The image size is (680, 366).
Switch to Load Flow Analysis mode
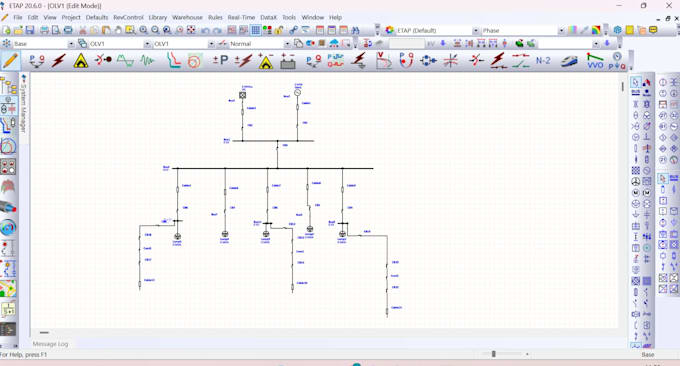[36, 61]
